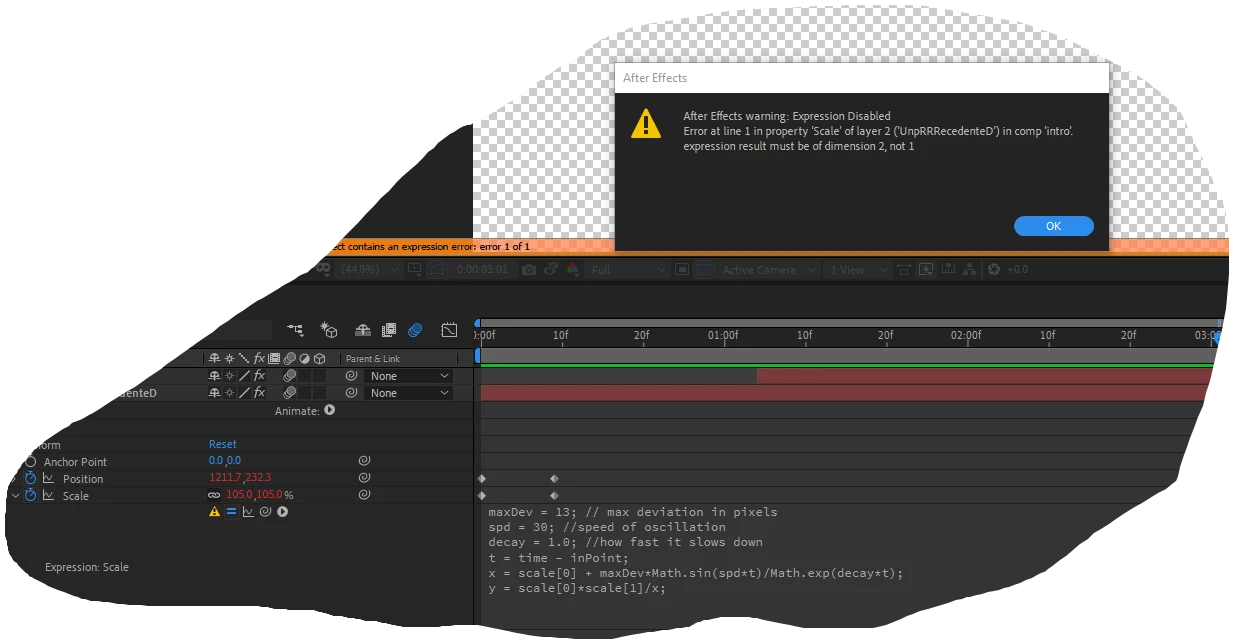
Task: Click Position property pick whip
Action: coord(365,478)
